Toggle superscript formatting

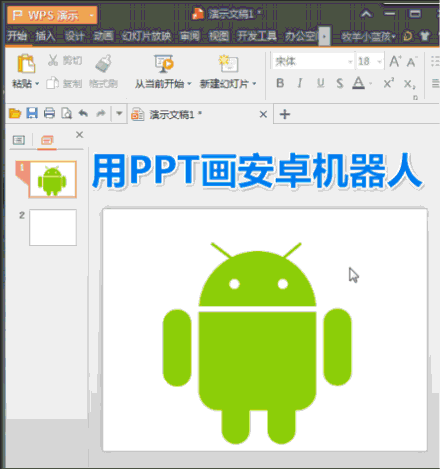click(388, 83)
